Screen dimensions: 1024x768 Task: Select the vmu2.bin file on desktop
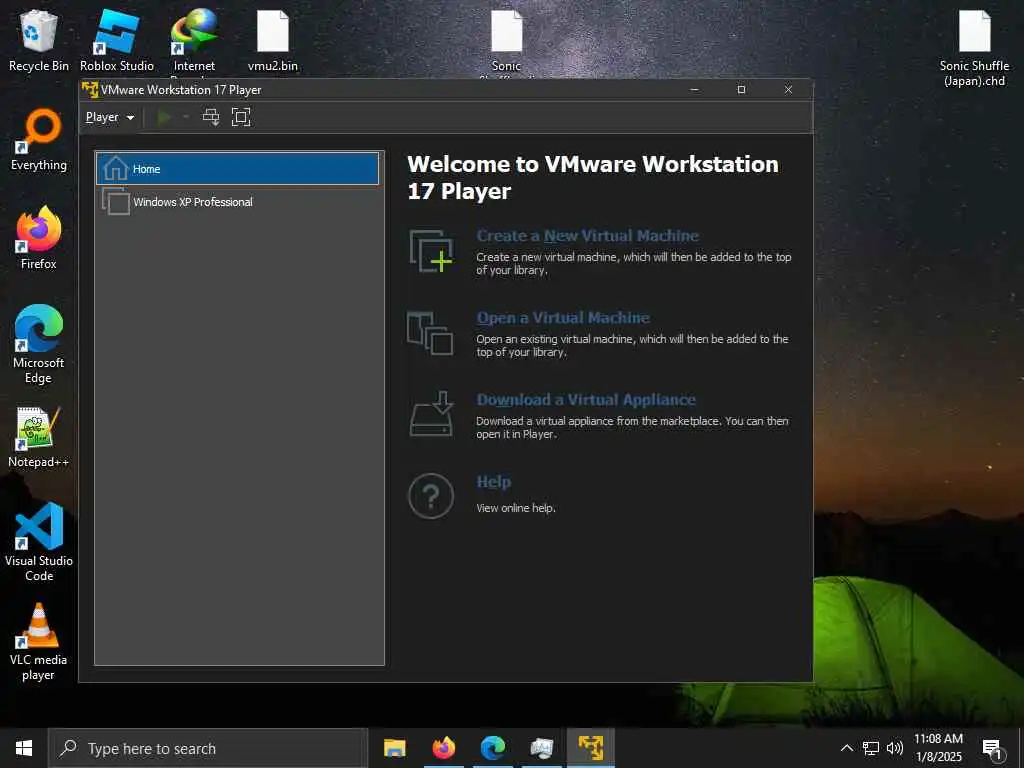tap(273, 40)
